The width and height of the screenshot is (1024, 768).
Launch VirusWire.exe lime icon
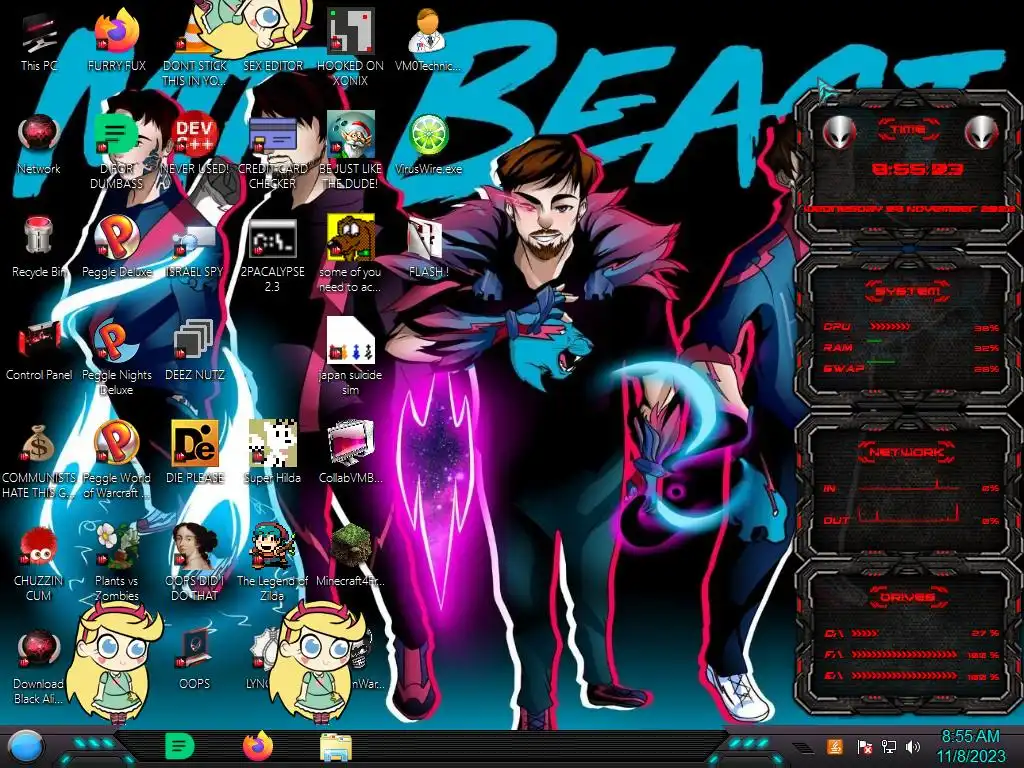click(x=428, y=145)
